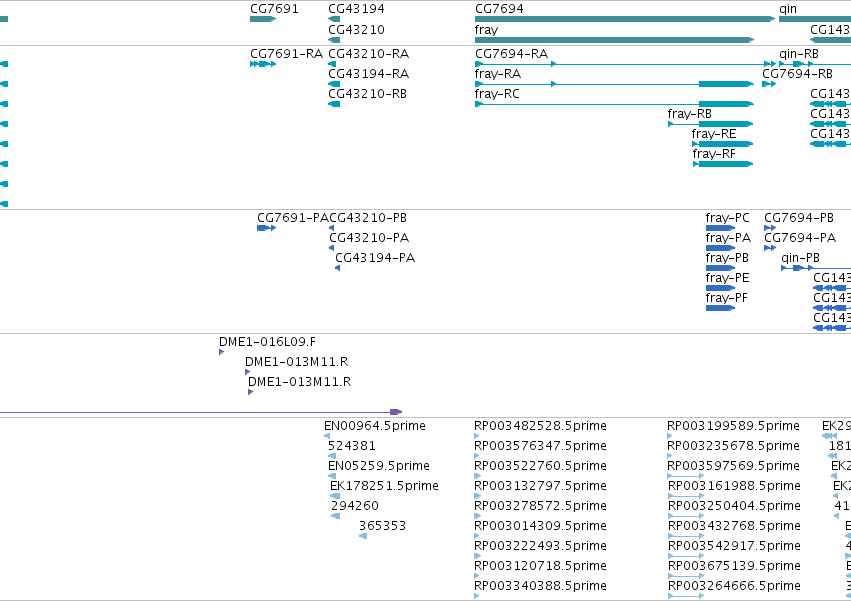This screenshot has height=601, width=851.
Task: Select protein fray-PB
Action: coord(720,268)
